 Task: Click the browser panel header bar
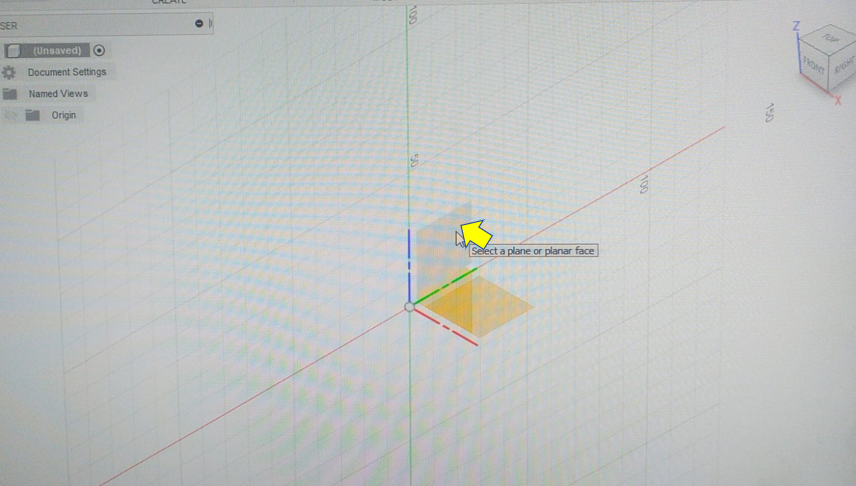[x=106, y=24]
